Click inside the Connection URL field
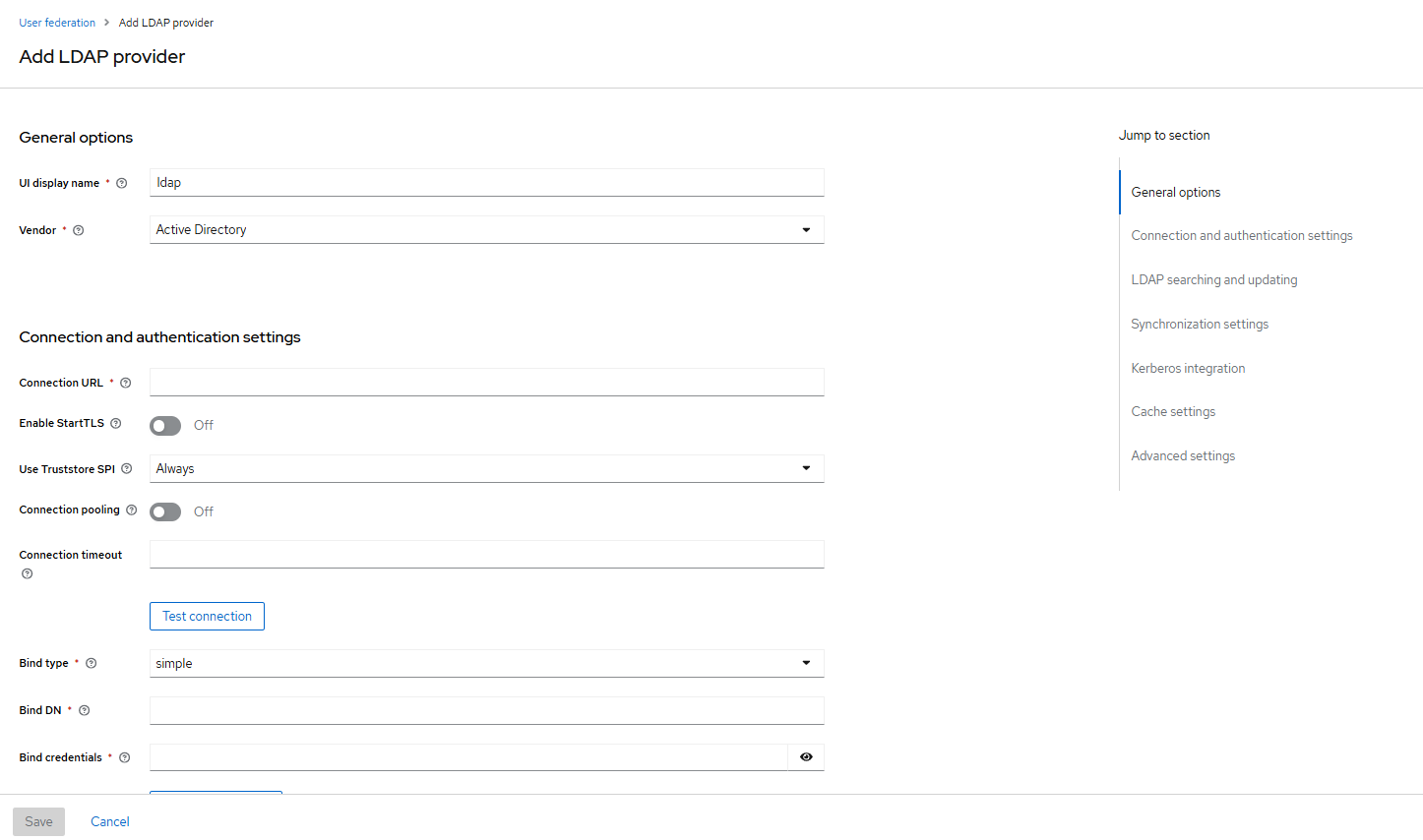The height and width of the screenshot is (840, 1423). pyautogui.click(x=486, y=382)
